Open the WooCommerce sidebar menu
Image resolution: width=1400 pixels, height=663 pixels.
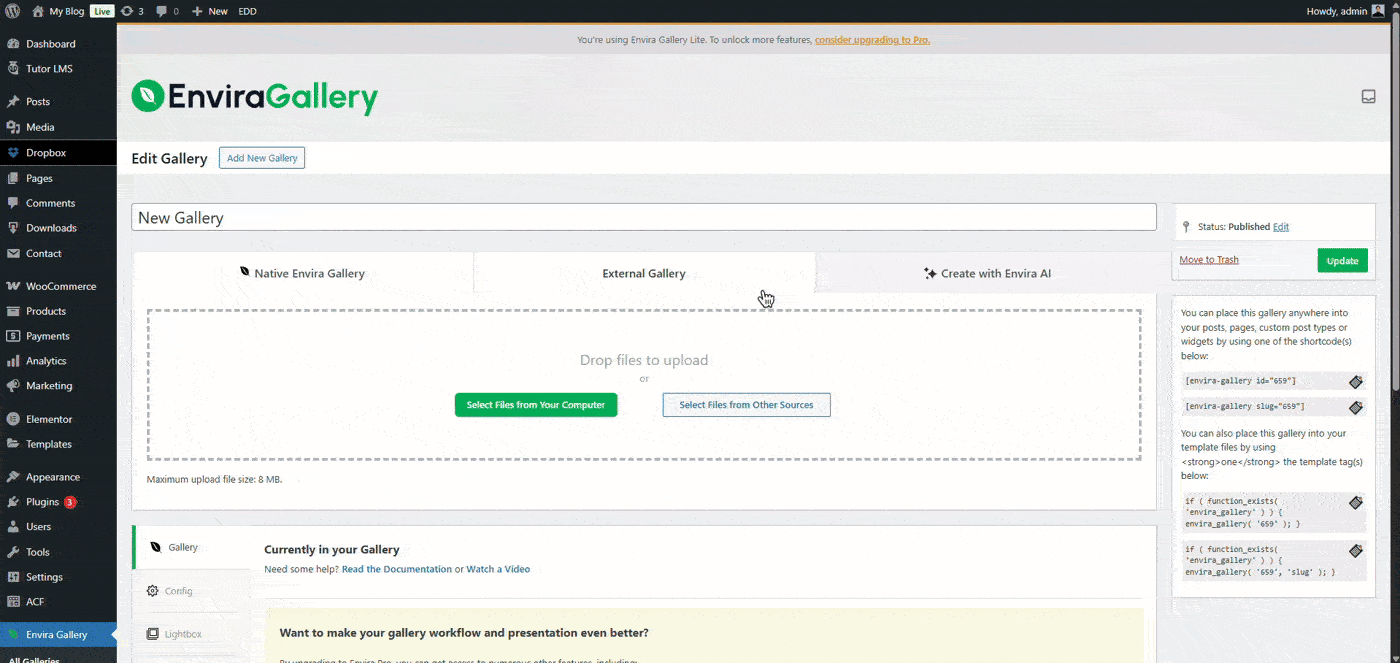[60, 285]
